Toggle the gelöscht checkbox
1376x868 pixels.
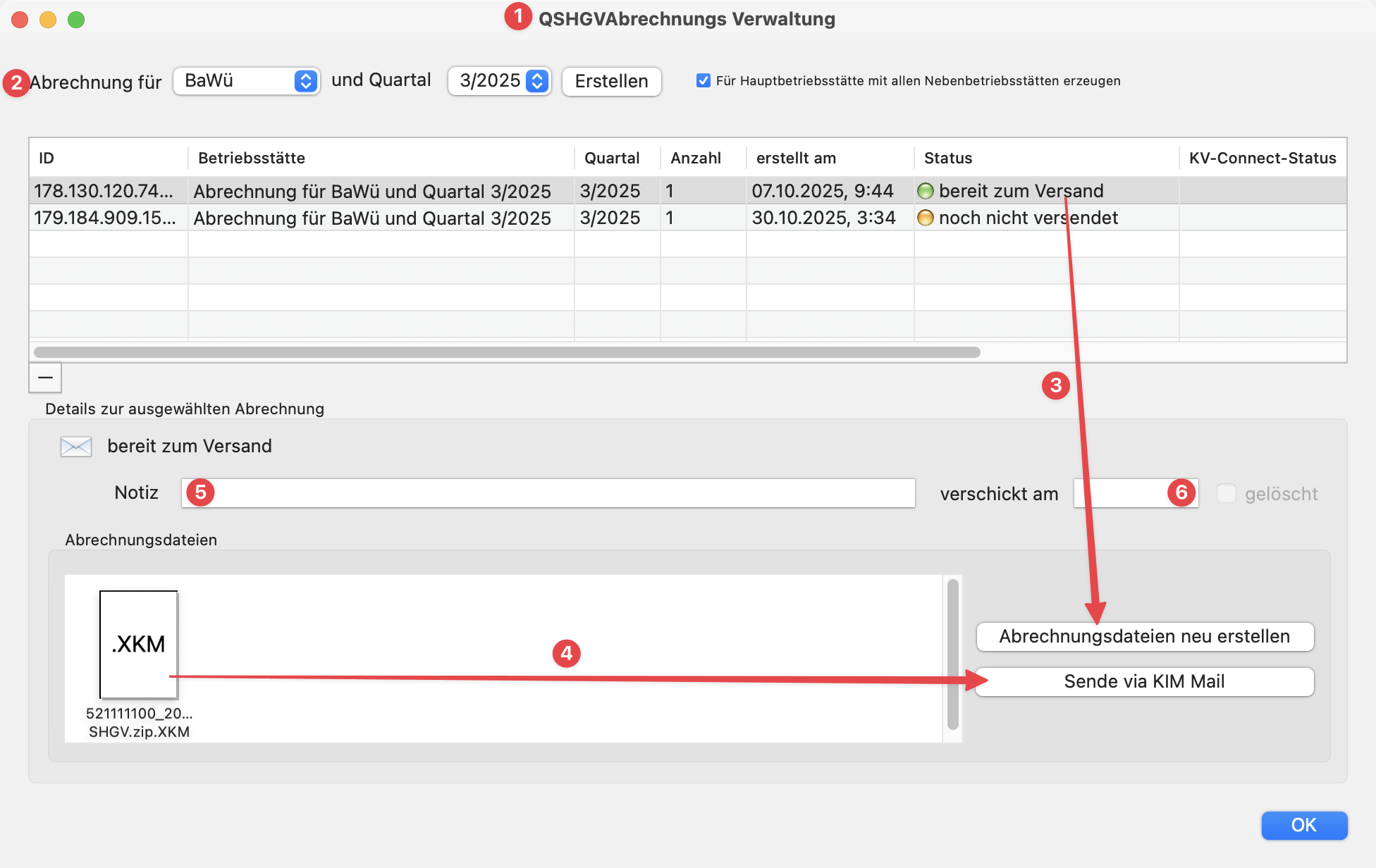(1227, 493)
